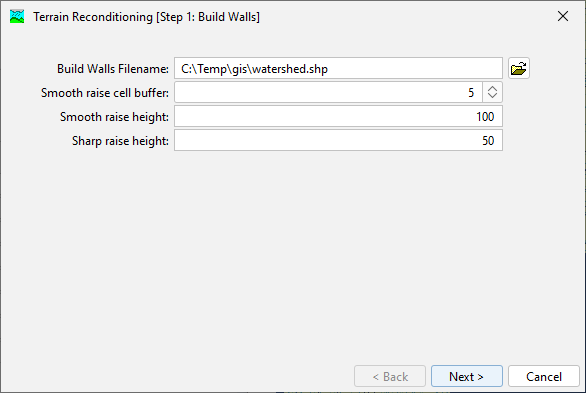Screen dimensions: 586x393
Task: Click the Sharp raise height input field
Action: coord(338,140)
